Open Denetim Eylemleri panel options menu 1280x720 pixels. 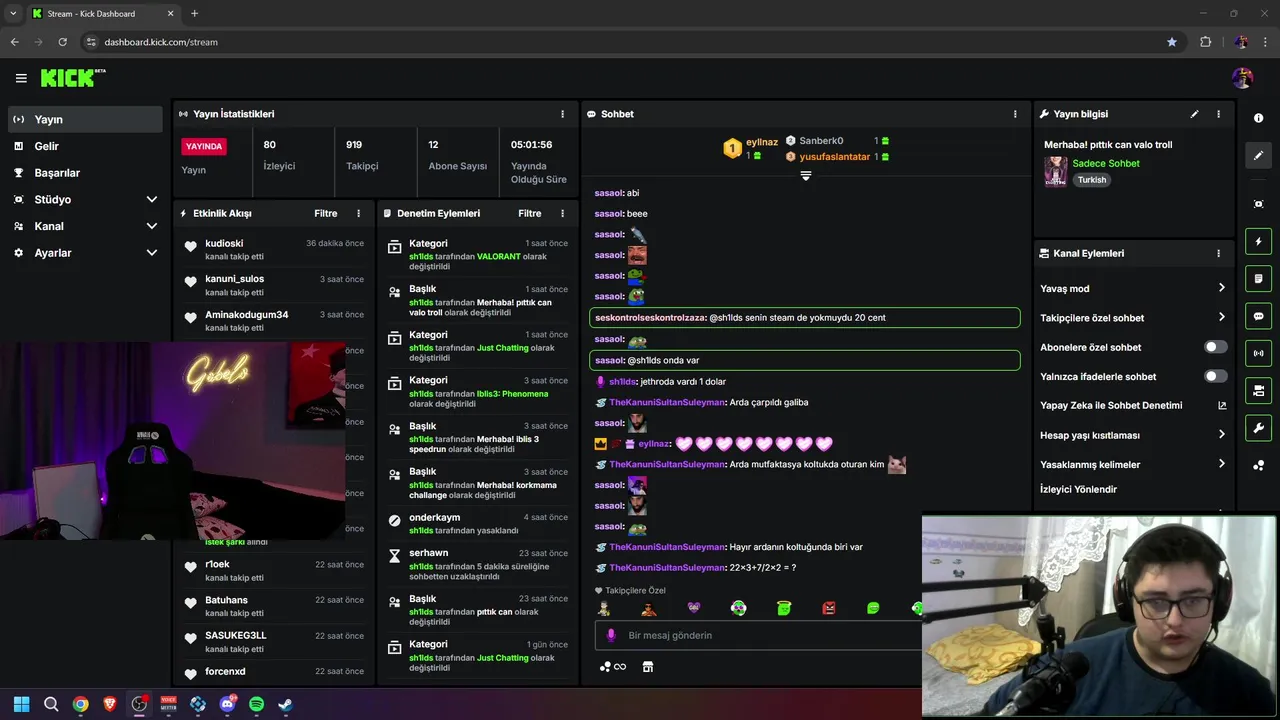click(x=562, y=213)
